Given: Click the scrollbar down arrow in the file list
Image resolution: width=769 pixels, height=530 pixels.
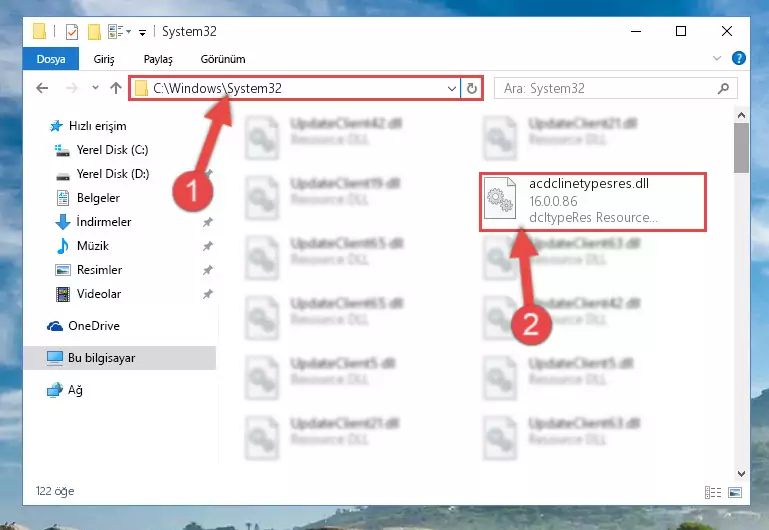Looking at the screenshot, I should (x=741, y=474).
